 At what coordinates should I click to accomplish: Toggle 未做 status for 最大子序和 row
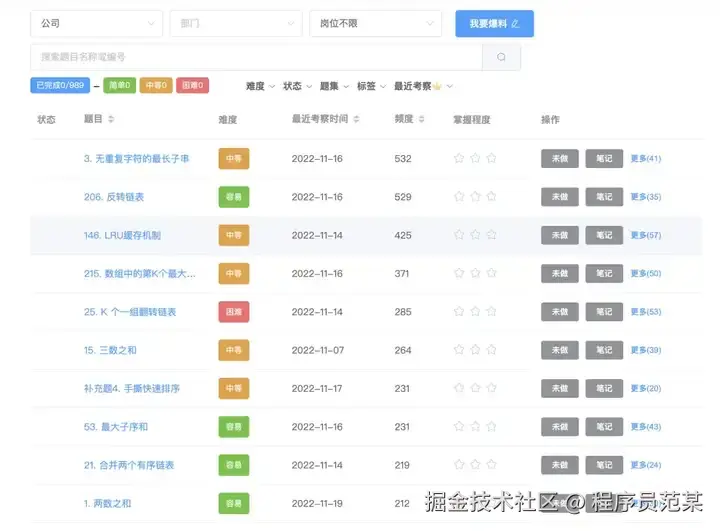tap(560, 427)
